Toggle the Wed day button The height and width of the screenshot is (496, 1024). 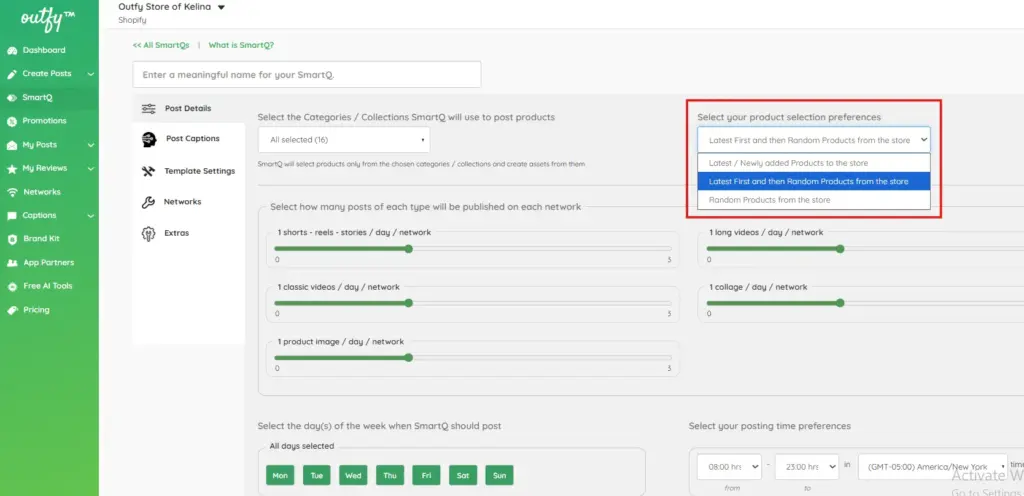point(353,475)
